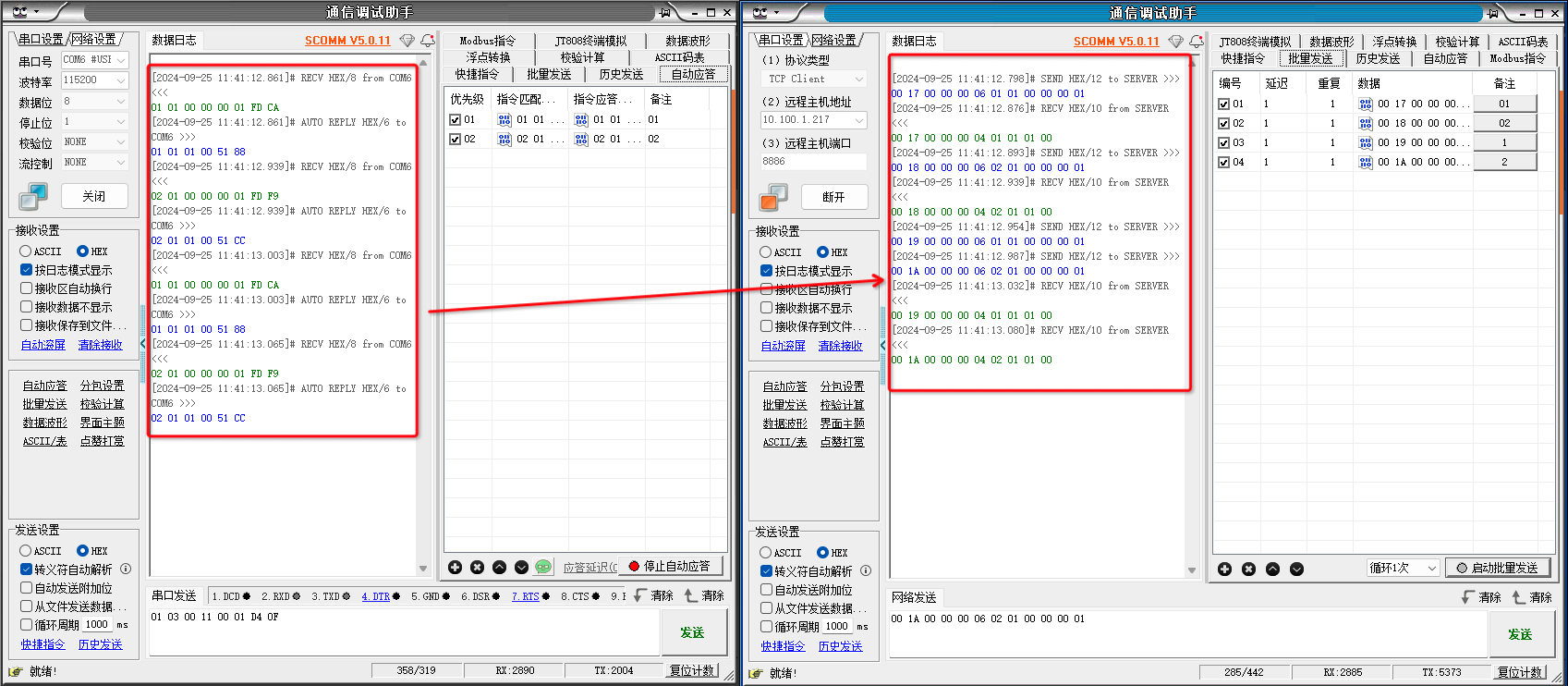The image size is (1568, 686).
Task: Open the 波特率 115200 dropdown
Action: tap(121, 80)
